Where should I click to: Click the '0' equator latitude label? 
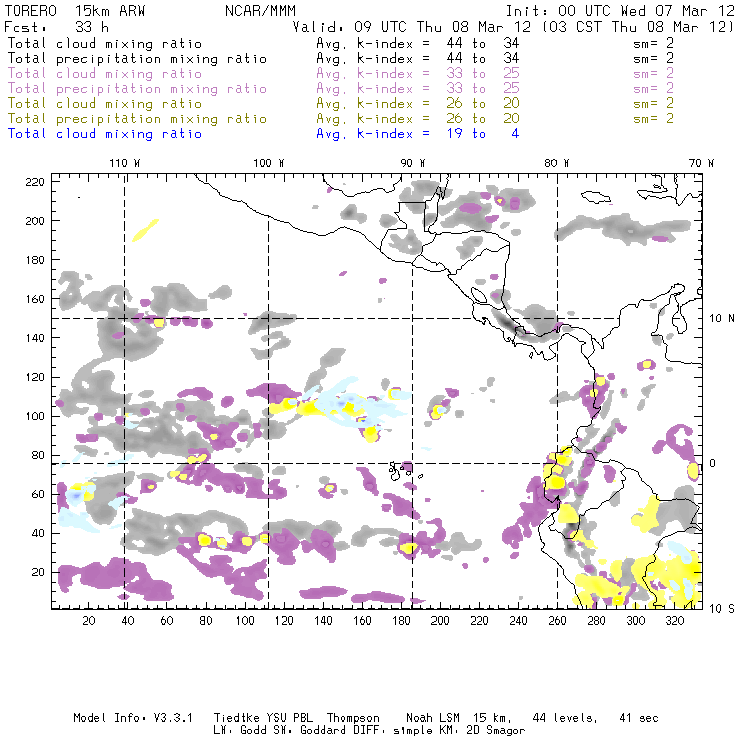pyautogui.click(x=713, y=463)
